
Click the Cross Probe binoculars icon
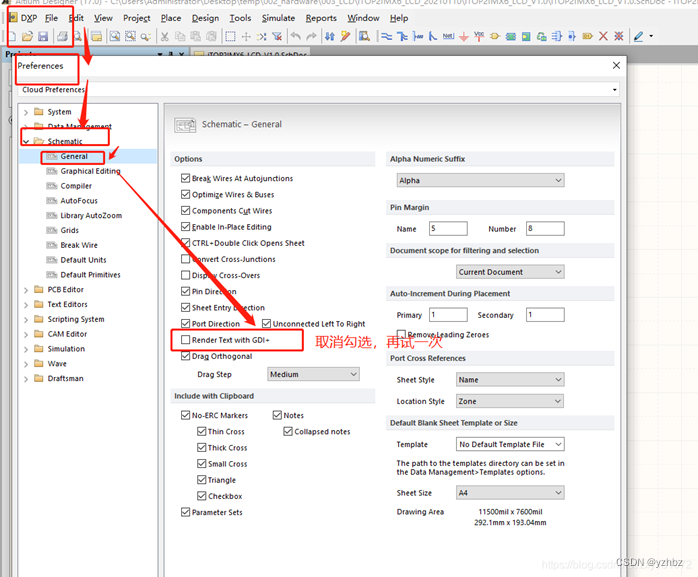tap(364, 36)
